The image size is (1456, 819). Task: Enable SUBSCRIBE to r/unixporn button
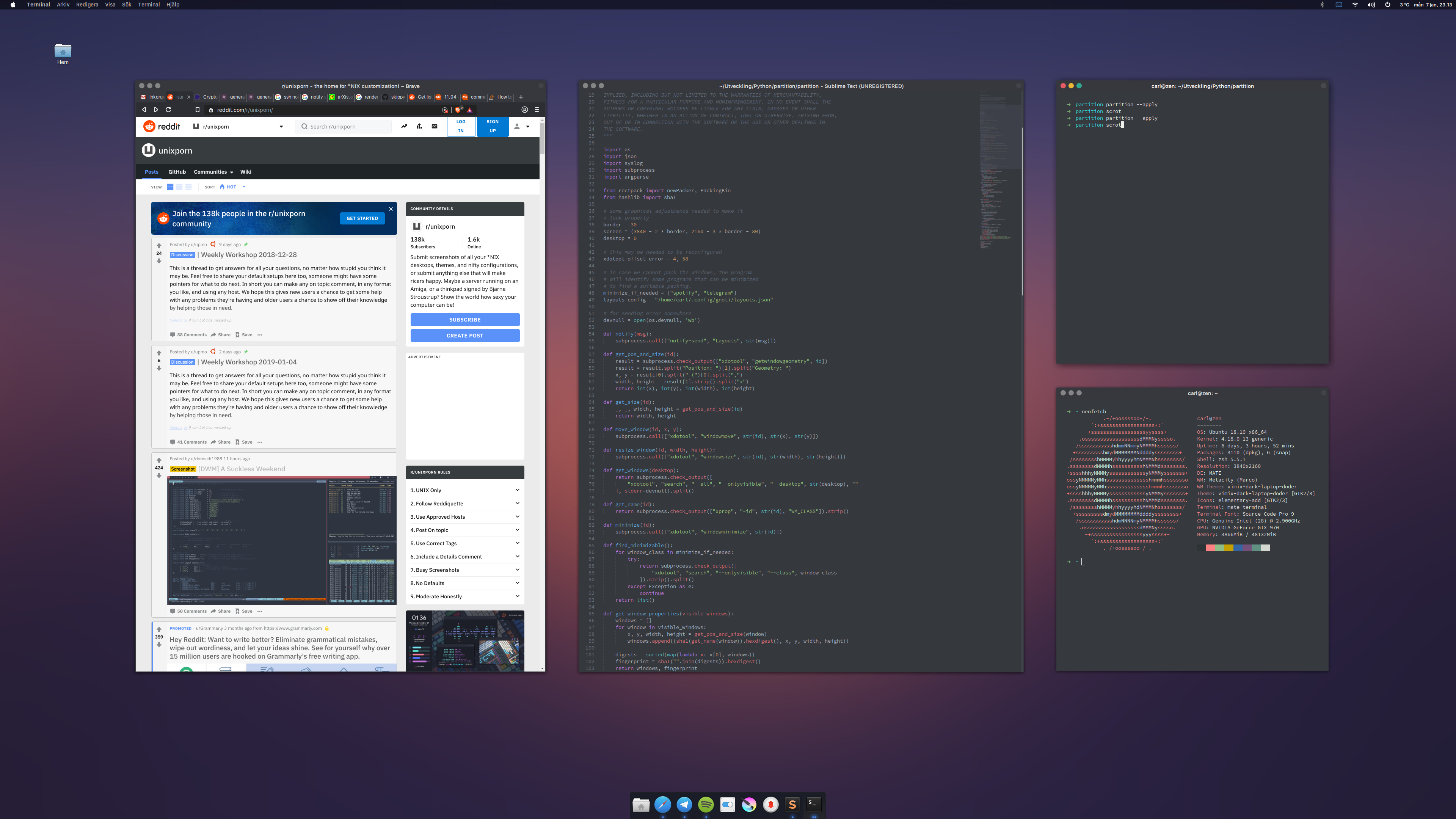tap(465, 319)
